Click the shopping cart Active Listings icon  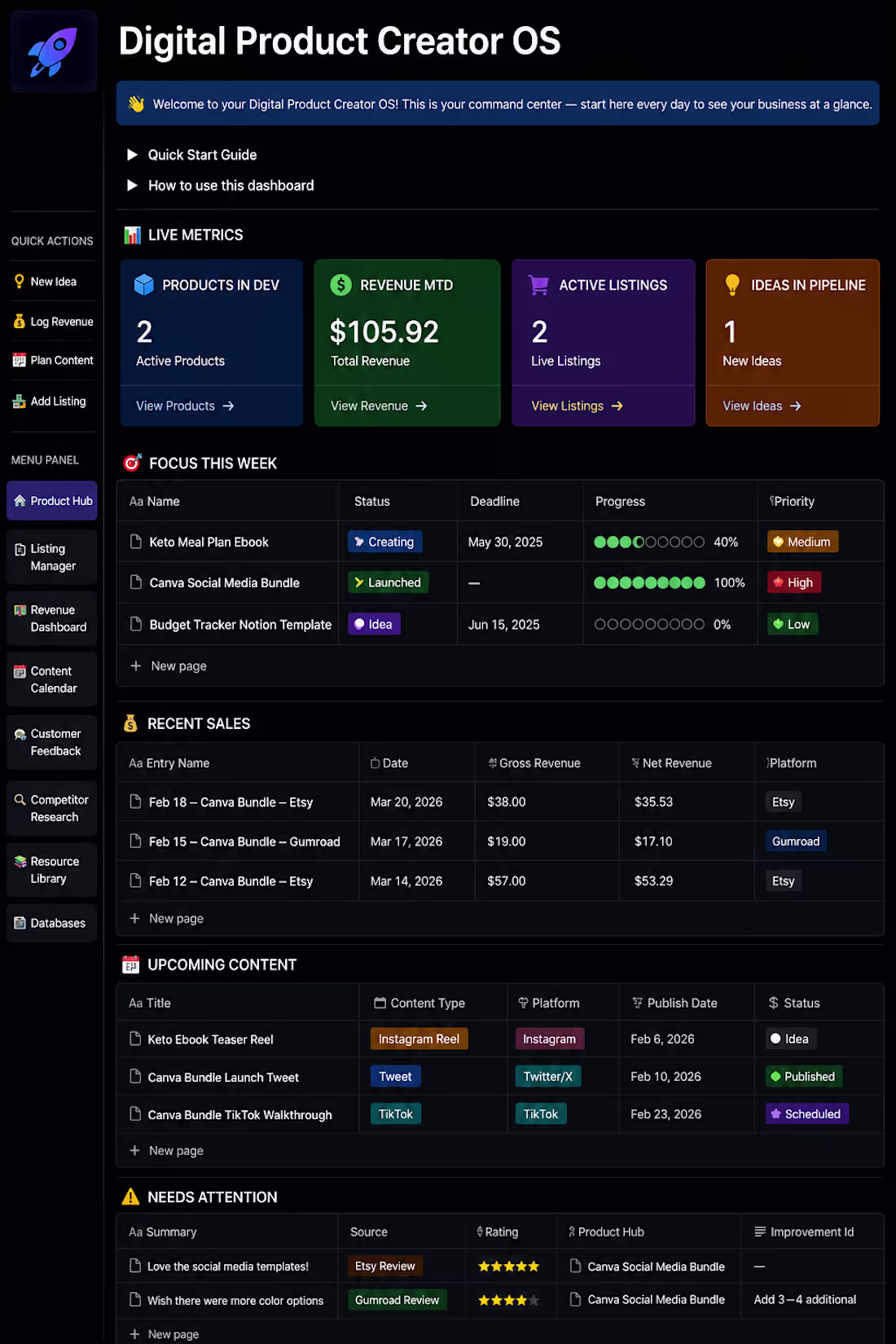[x=538, y=285]
